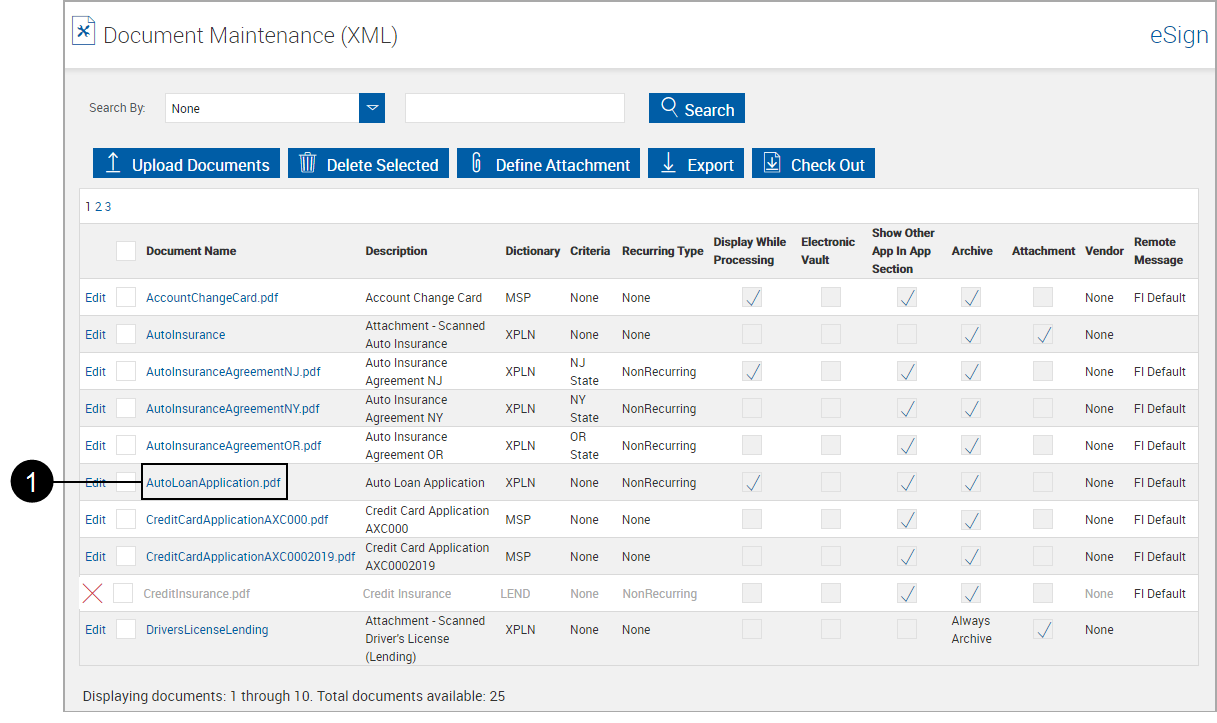
Task: Go to page 2 of the document list
Action: 99,206
